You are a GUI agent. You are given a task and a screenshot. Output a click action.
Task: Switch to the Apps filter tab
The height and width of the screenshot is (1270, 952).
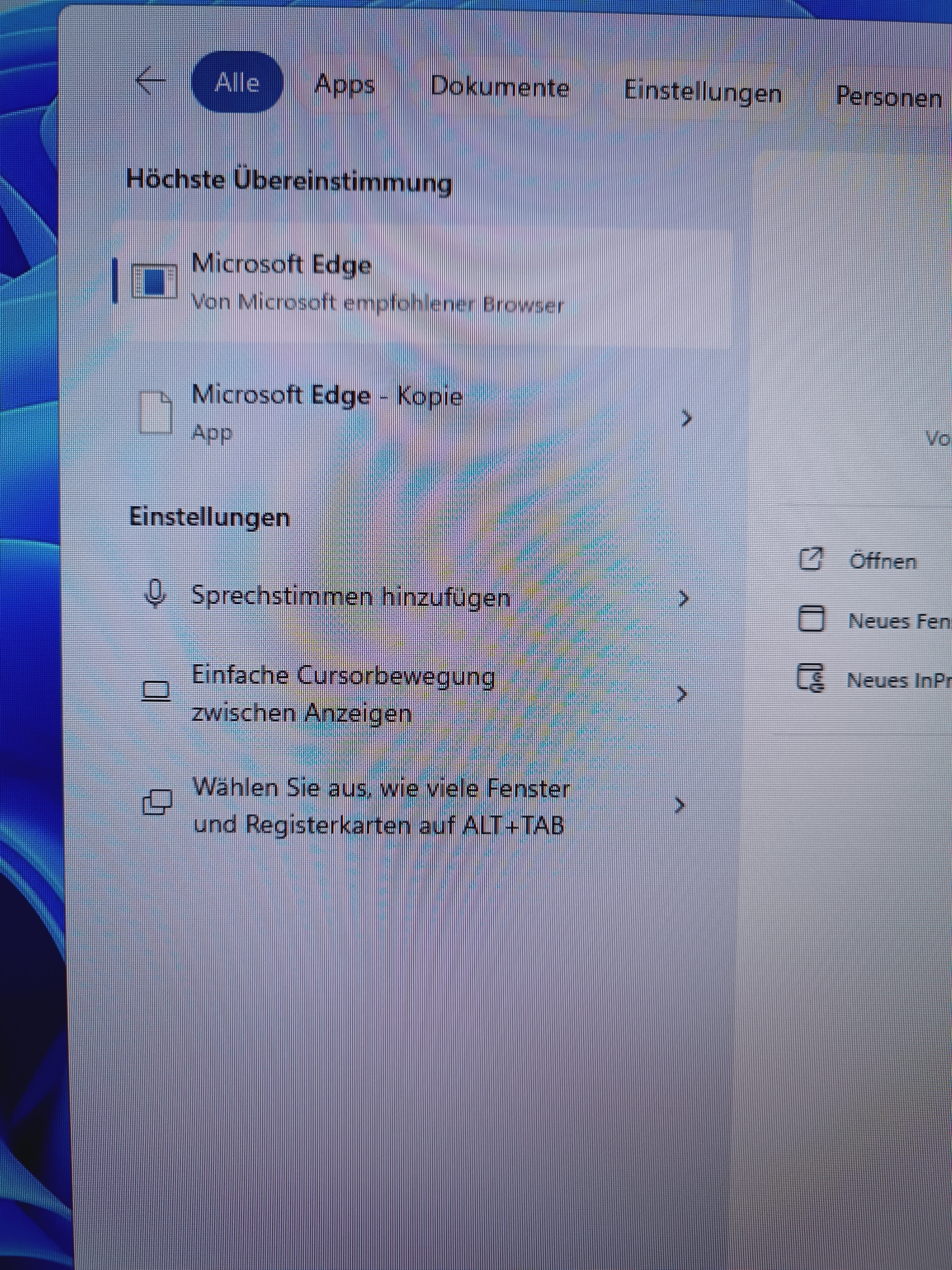[x=345, y=85]
